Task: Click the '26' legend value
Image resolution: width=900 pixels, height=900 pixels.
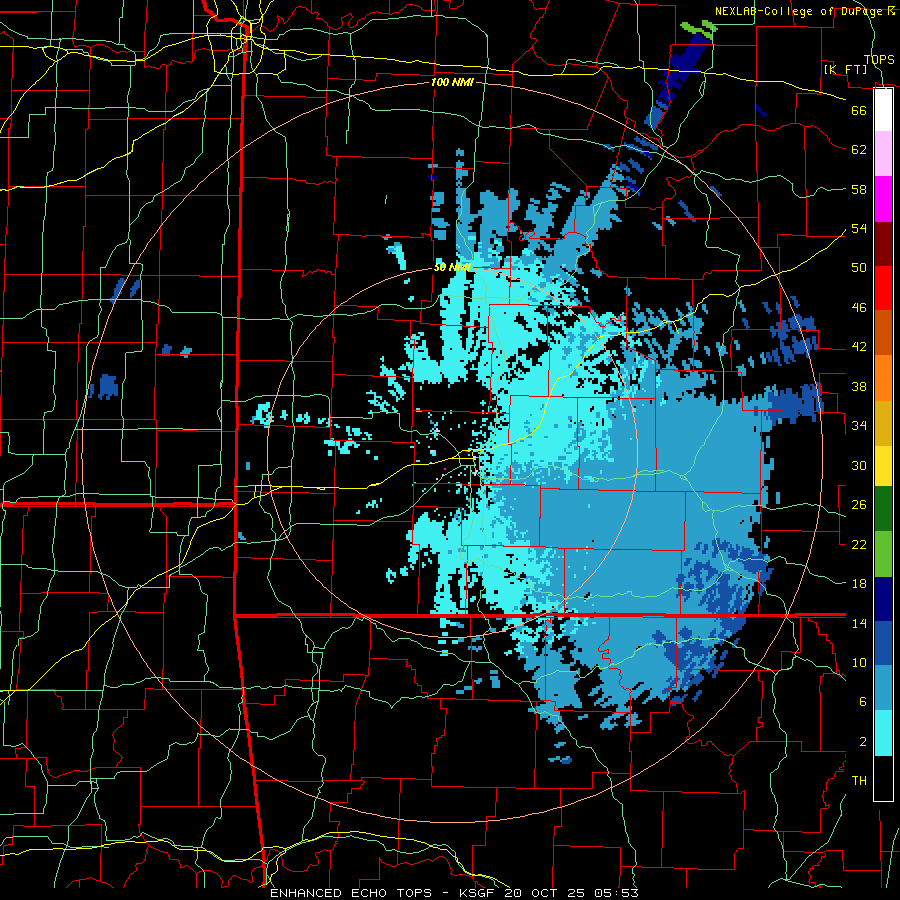Action: tap(859, 505)
